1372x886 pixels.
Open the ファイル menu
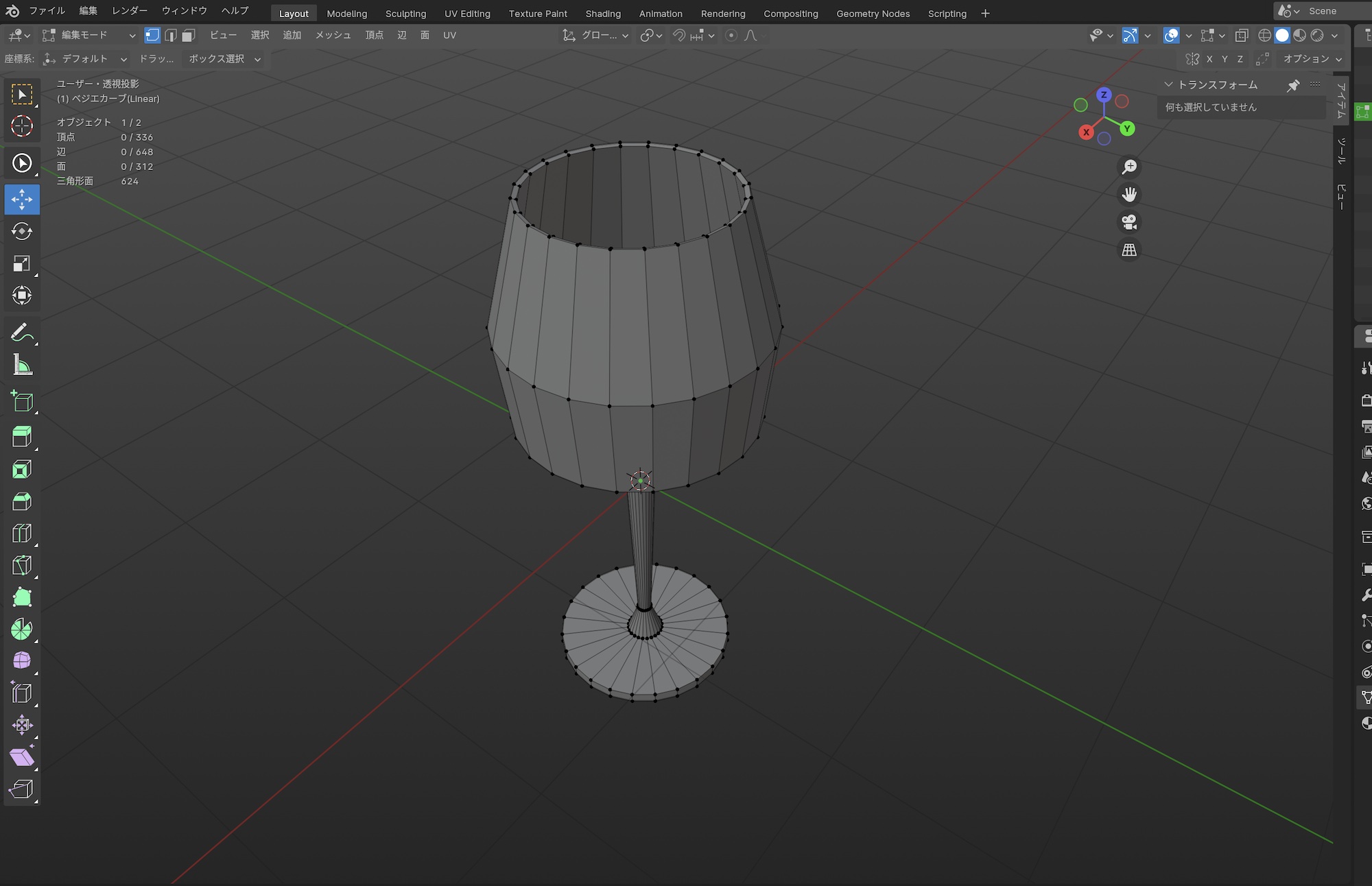point(47,11)
